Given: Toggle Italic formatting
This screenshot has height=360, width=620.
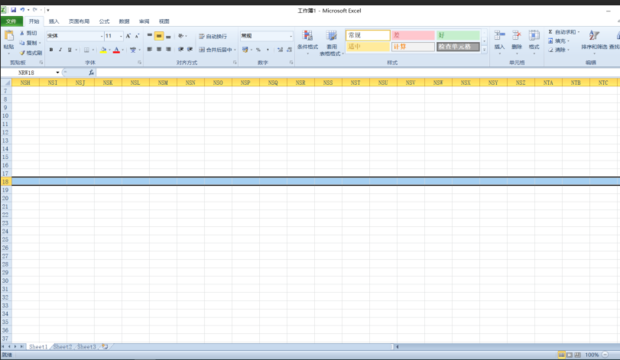Looking at the screenshot, I should pyautogui.click(x=60, y=50).
